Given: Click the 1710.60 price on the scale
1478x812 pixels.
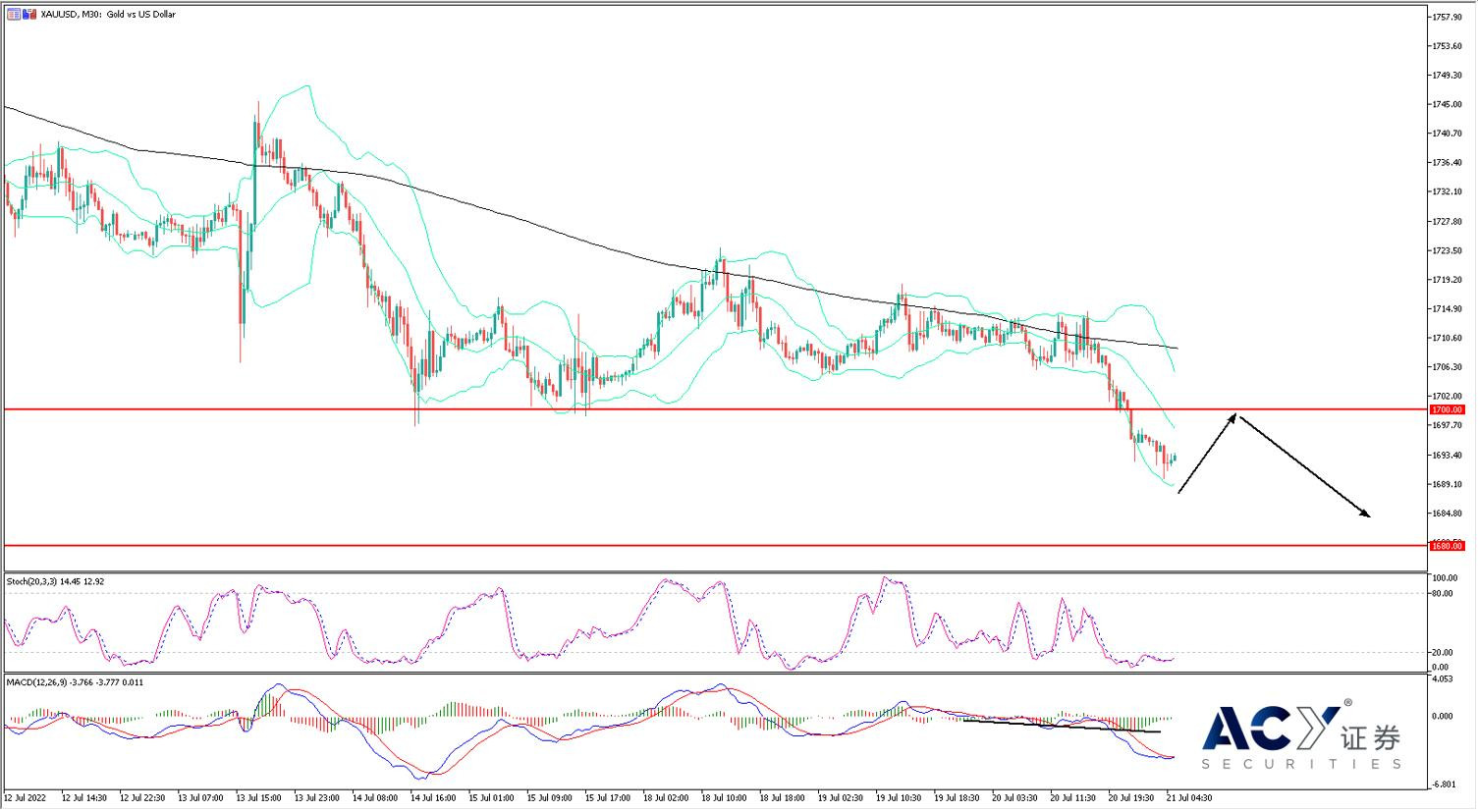Looking at the screenshot, I should [1449, 338].
